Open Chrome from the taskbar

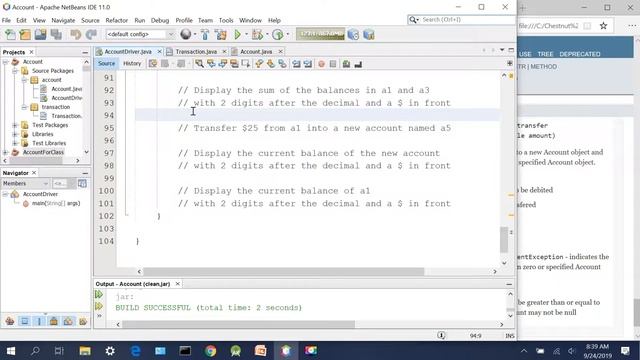click(x=211, y=351)
